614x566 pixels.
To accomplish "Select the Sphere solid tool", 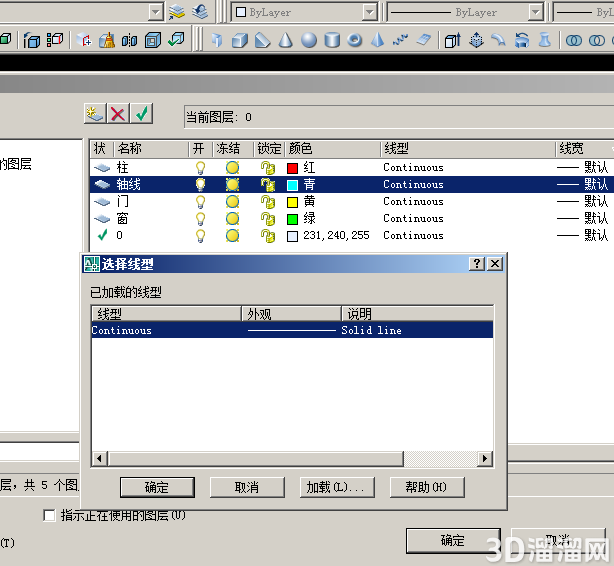I will [309, 40].
